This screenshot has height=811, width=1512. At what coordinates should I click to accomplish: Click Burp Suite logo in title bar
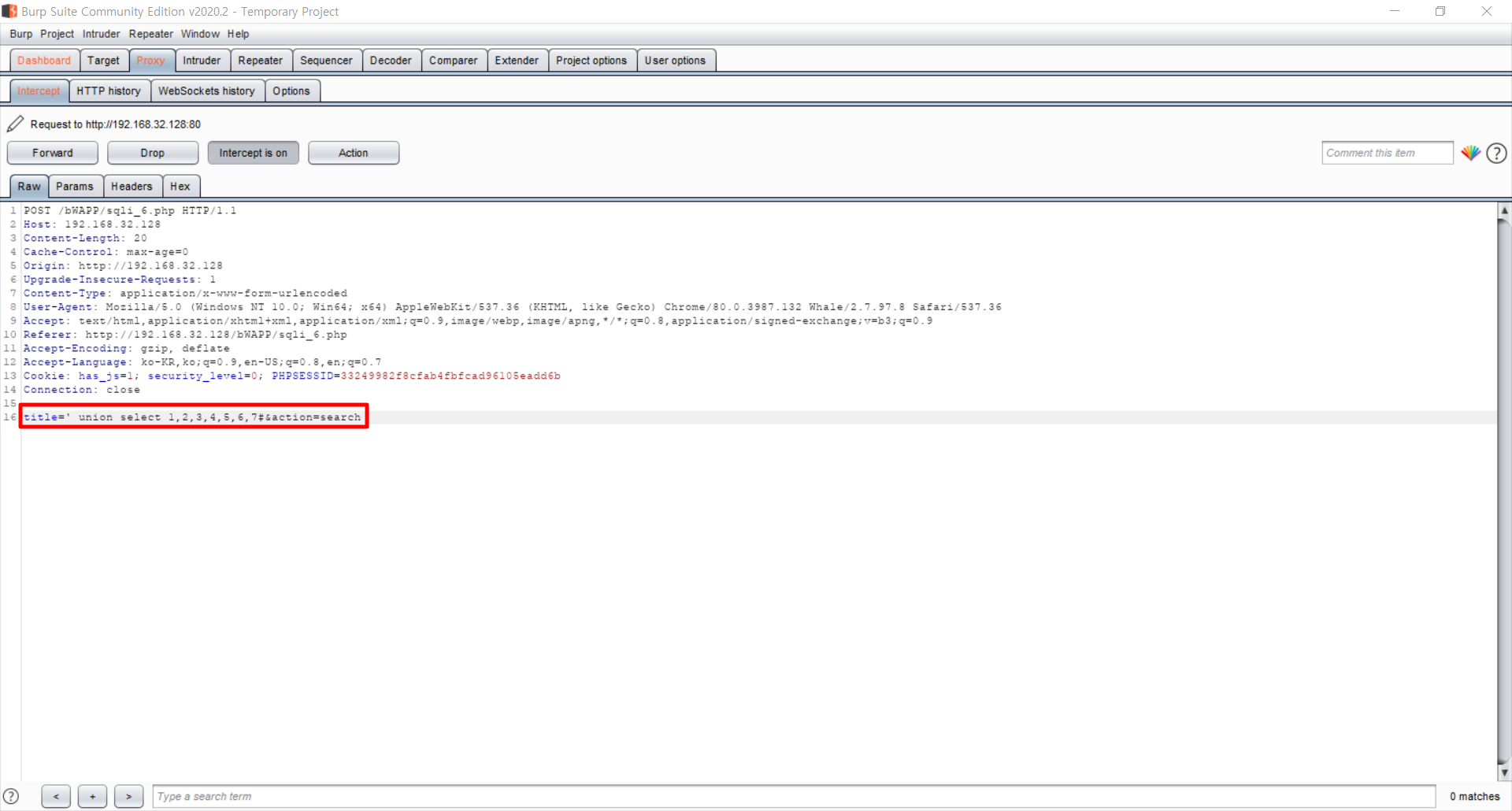click(x=9, y=11)
